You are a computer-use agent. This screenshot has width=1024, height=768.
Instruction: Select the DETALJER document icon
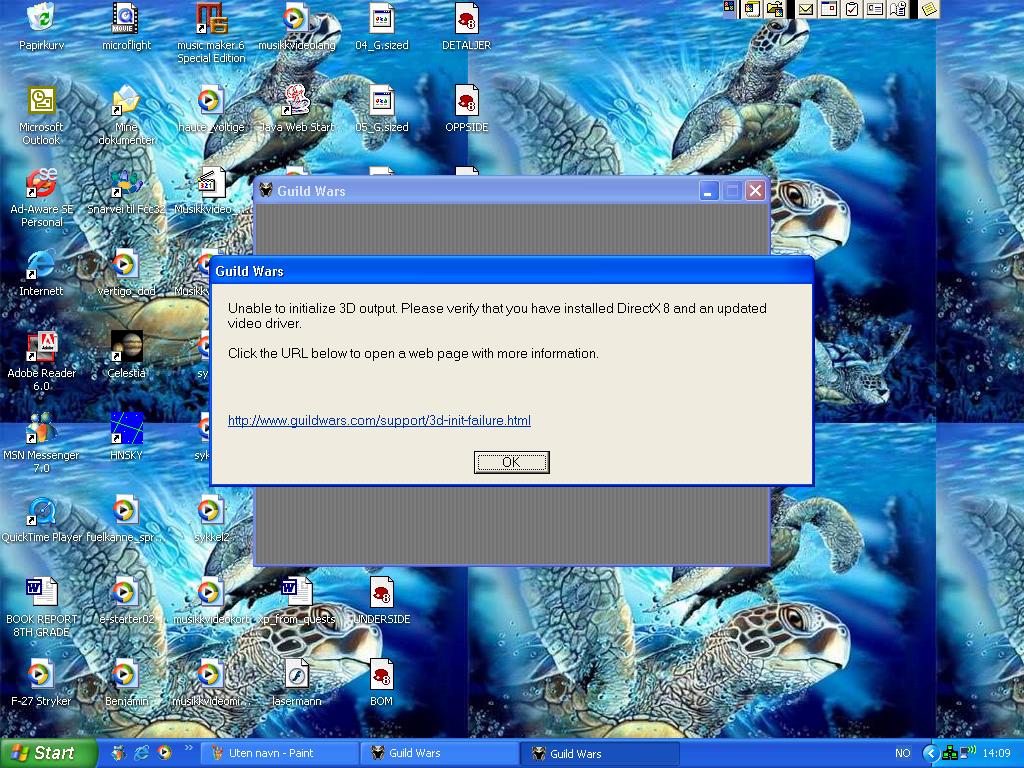[466, 26]
